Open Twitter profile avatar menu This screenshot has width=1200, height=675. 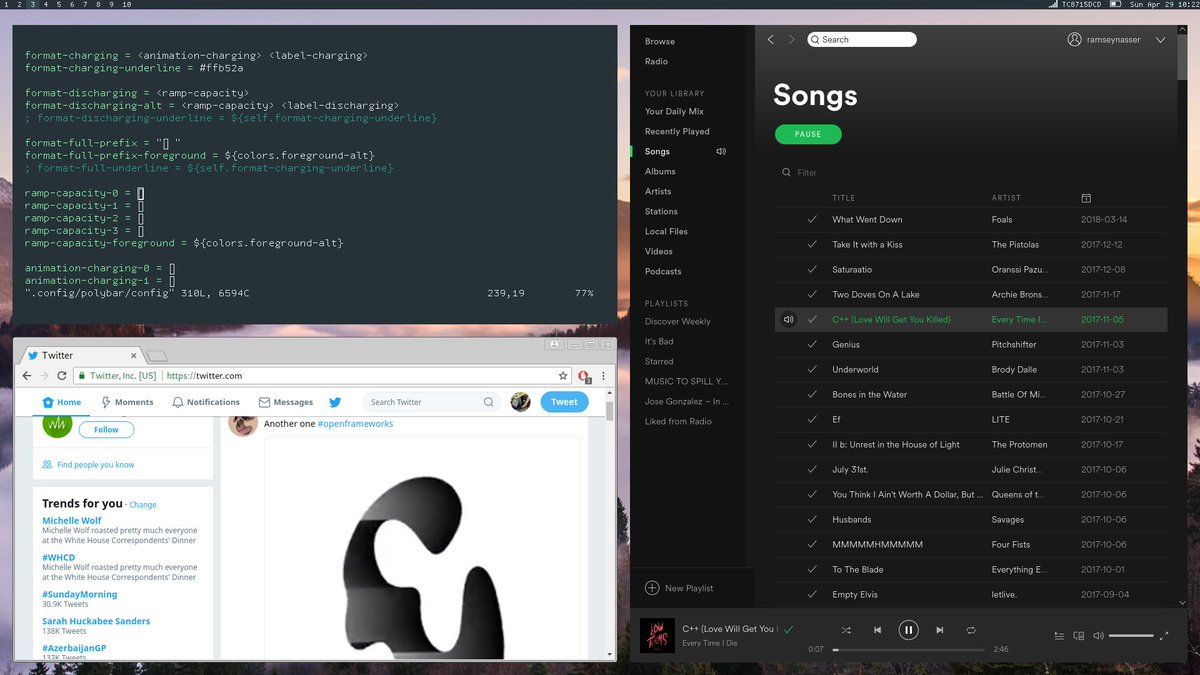(520, 402)
